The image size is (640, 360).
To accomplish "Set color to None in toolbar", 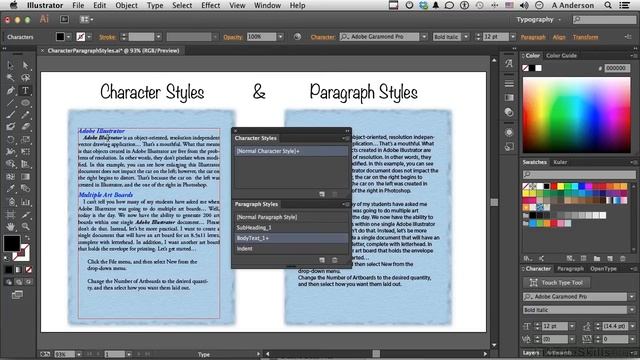I will 29,270.
